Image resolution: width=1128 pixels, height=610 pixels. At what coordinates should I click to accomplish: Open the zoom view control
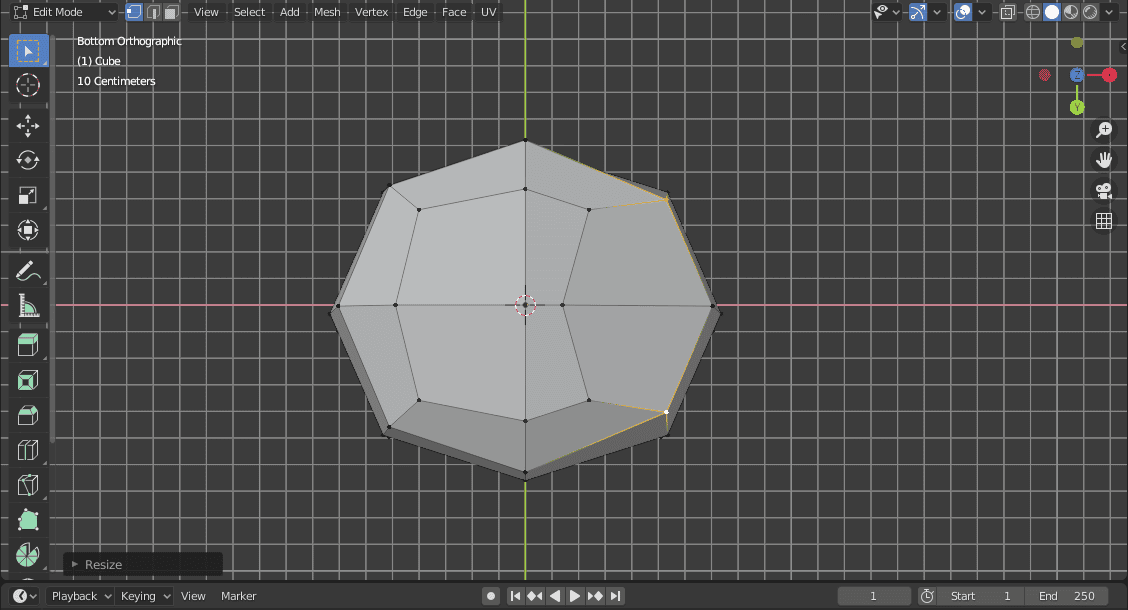[1104, 129]
